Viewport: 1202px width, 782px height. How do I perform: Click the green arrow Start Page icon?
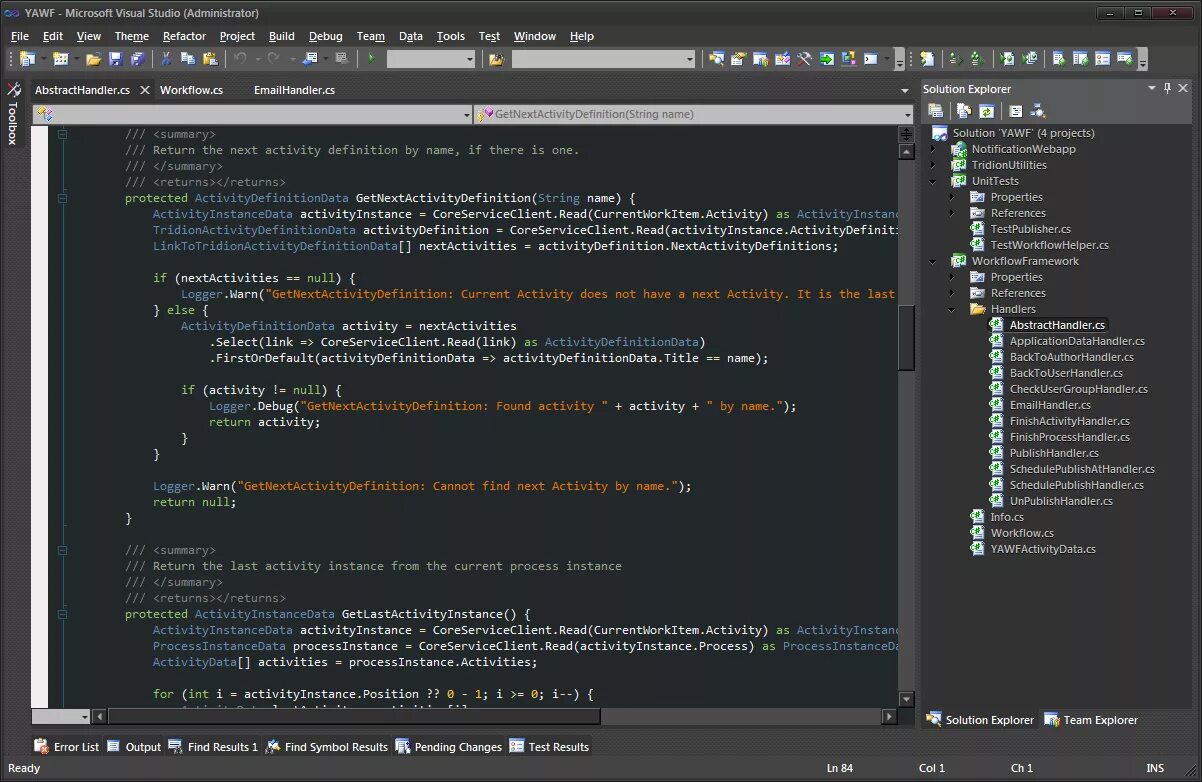(826, 59)
